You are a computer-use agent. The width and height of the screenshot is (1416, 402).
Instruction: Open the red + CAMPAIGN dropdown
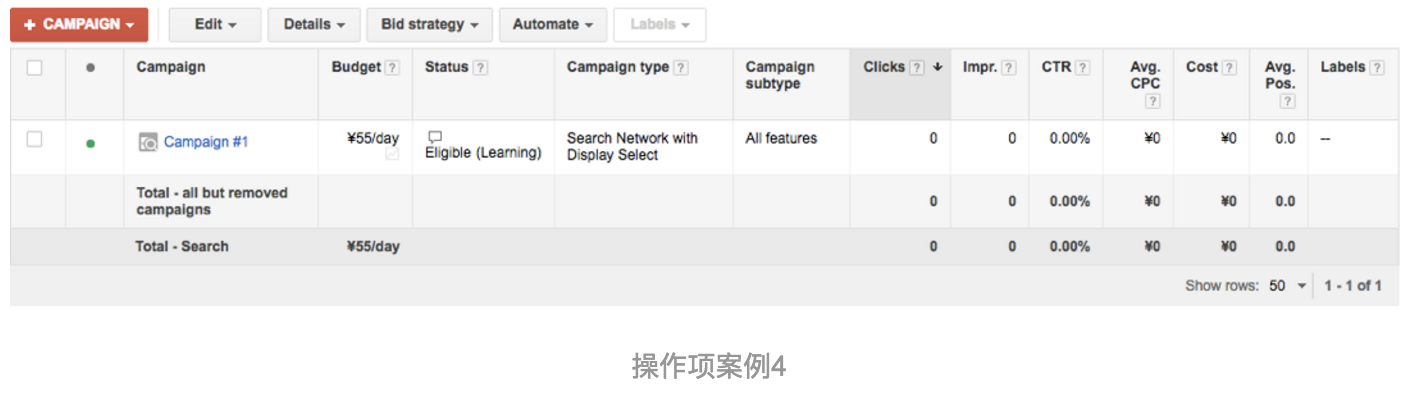click(x=79, y=25)
